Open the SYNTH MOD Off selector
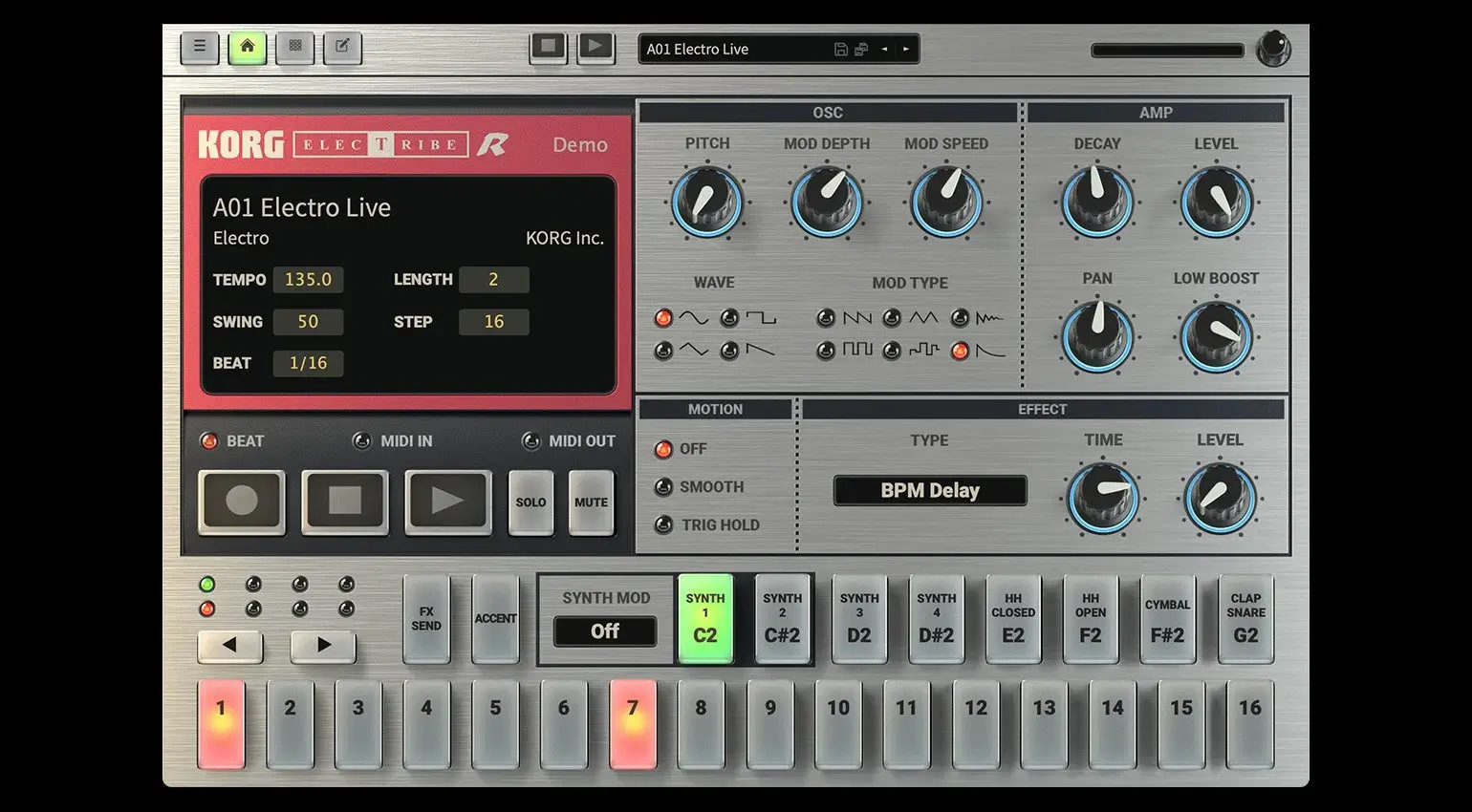Viewport: 1472px width, 812px height. (x=605, y=630)
